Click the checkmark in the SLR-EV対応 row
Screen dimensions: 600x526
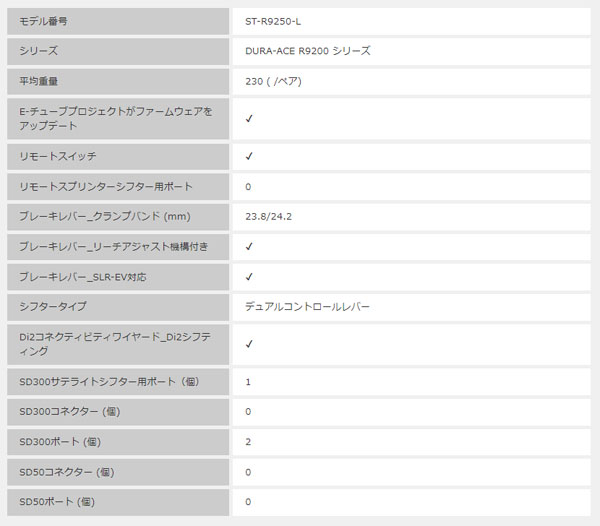[x=249, y=277]
